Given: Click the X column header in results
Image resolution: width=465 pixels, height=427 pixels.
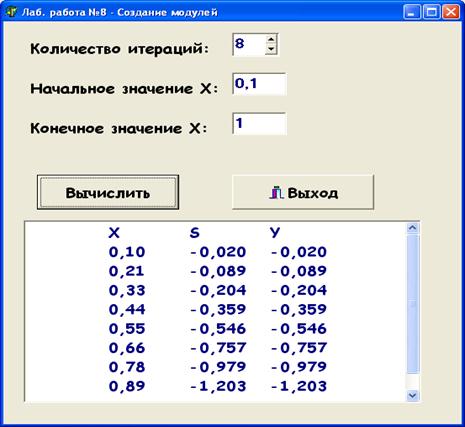Looking at the screenshot, I should [114, 233].
